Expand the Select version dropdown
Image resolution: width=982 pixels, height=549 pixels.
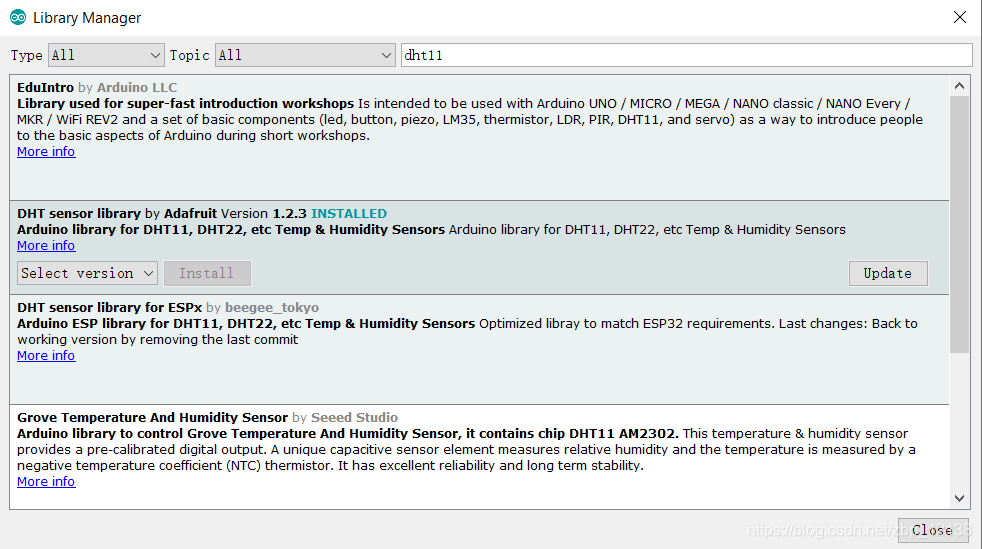coord(87,274)
